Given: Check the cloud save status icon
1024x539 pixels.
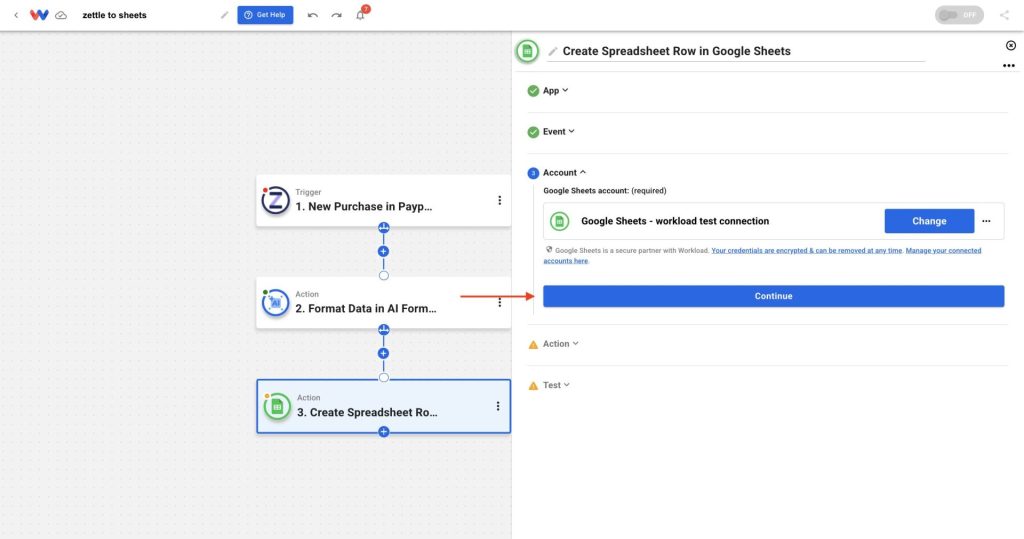Looking at the screenshot, I should coord(61,15).
